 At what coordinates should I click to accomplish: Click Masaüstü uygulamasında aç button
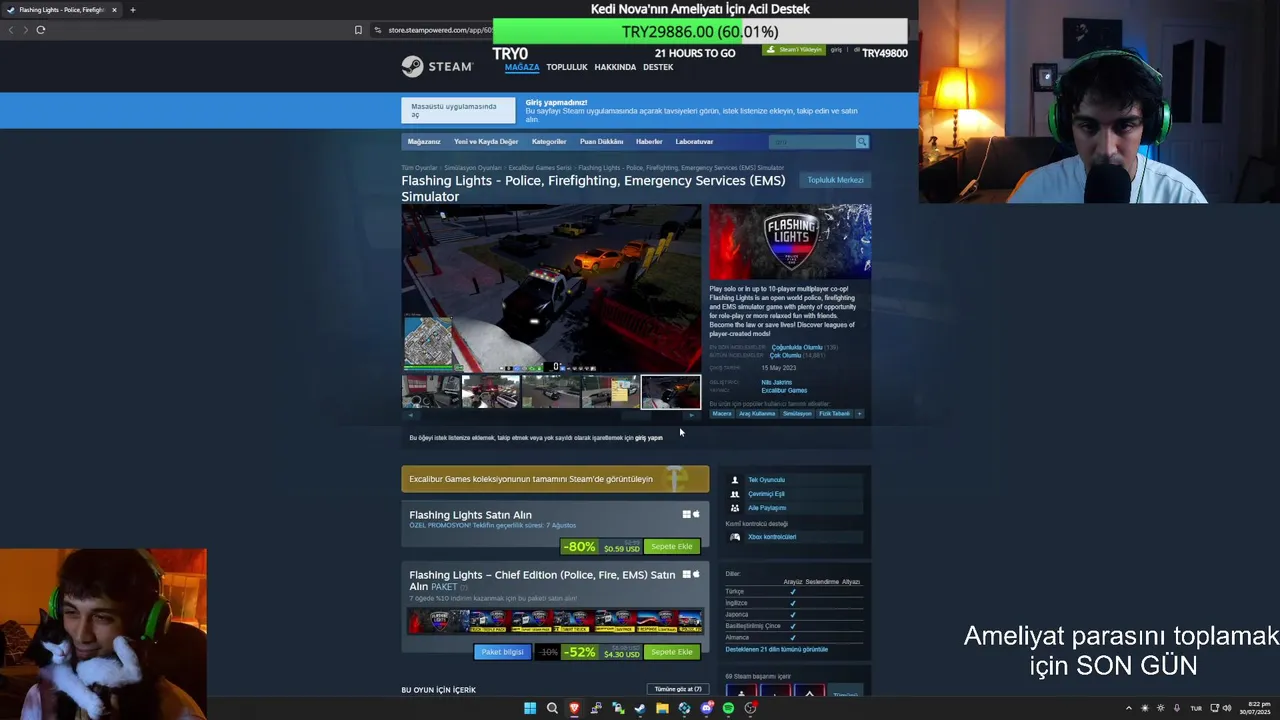coord(458,110)
